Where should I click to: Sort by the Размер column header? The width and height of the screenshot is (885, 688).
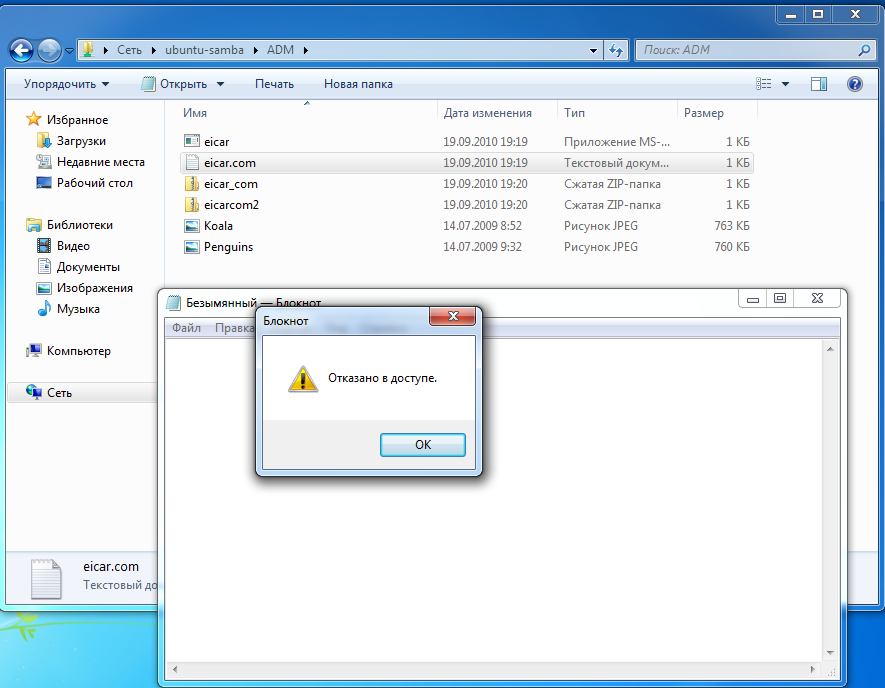coord(703,113)
